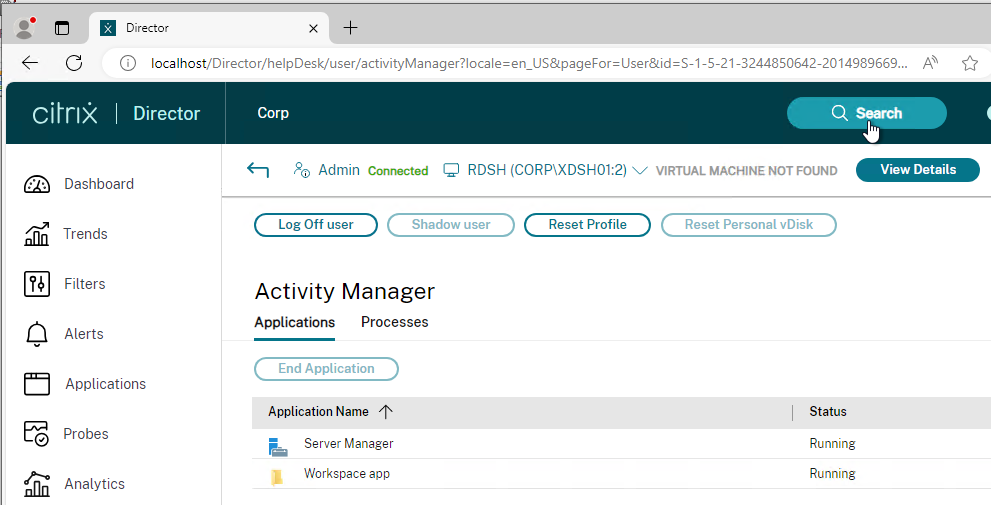Image resolution: width=991 pixels, height=505 pixels.
Task: Open the Dashboard gauge icon
Action: [x=37, y=184]
